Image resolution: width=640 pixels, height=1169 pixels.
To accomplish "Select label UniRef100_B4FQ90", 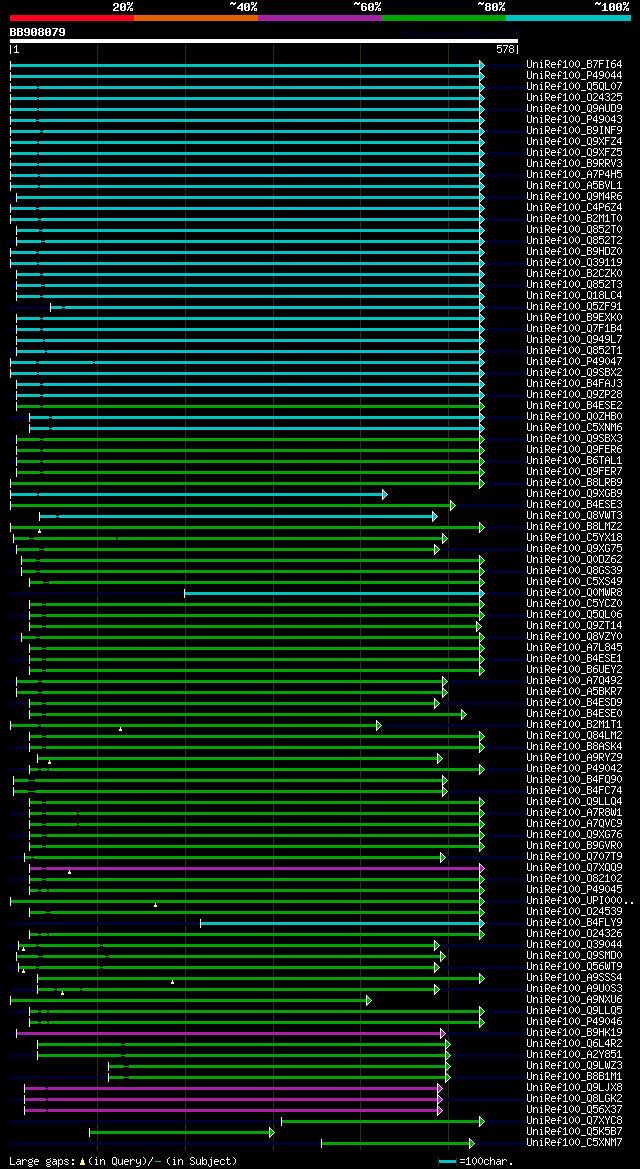I will pyautogui.click(x=574, y=780).
